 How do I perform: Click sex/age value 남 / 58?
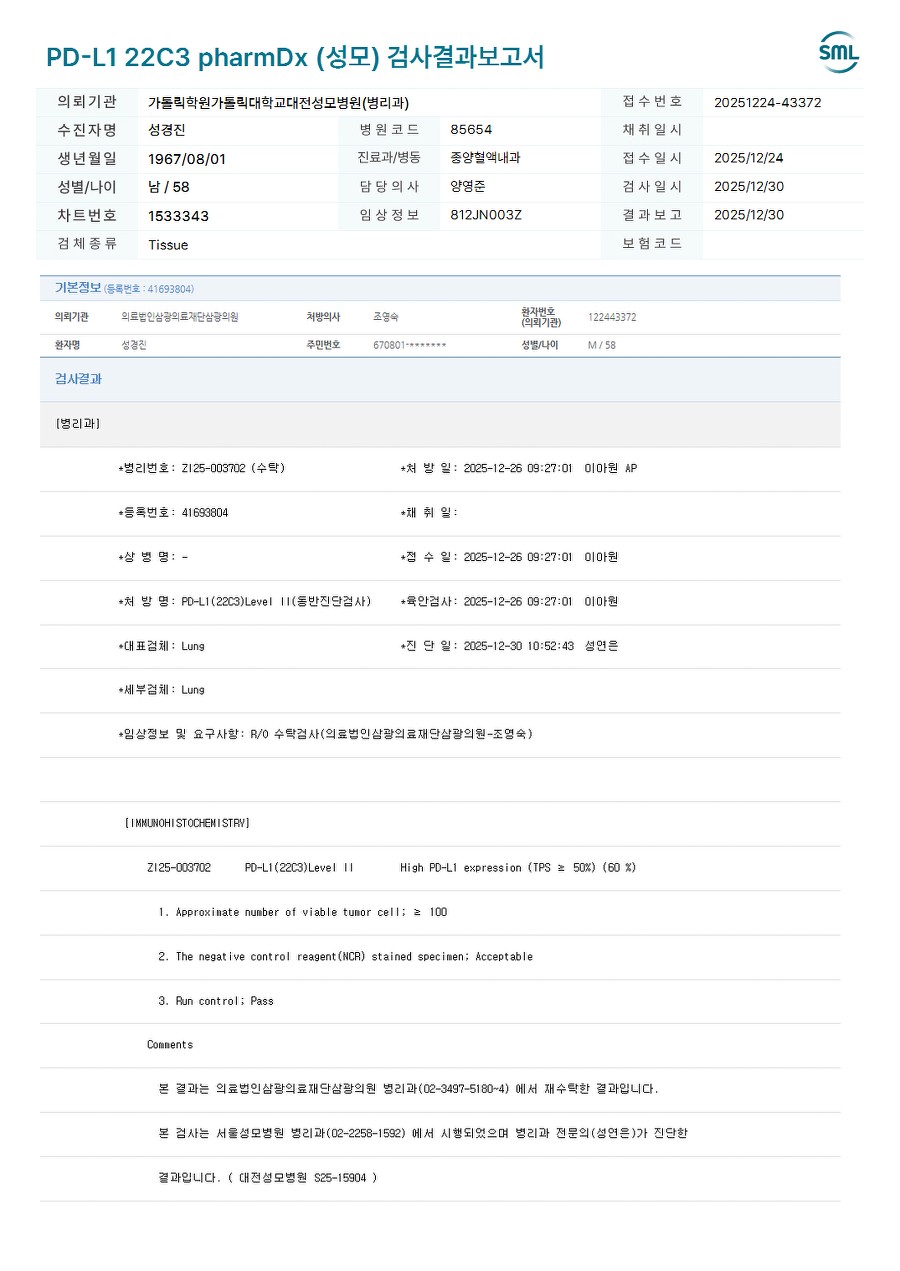pos(169,187)
